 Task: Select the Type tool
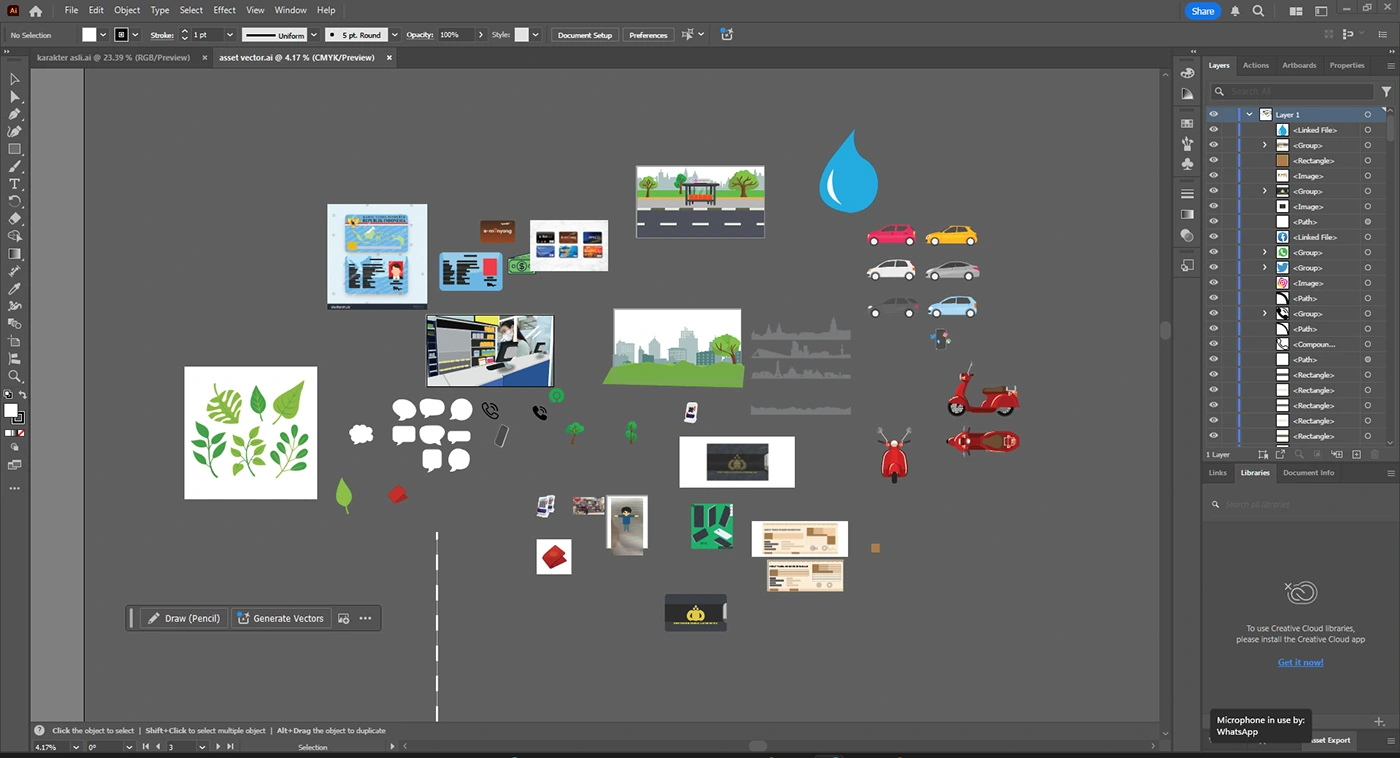click(x=15, y=184)
